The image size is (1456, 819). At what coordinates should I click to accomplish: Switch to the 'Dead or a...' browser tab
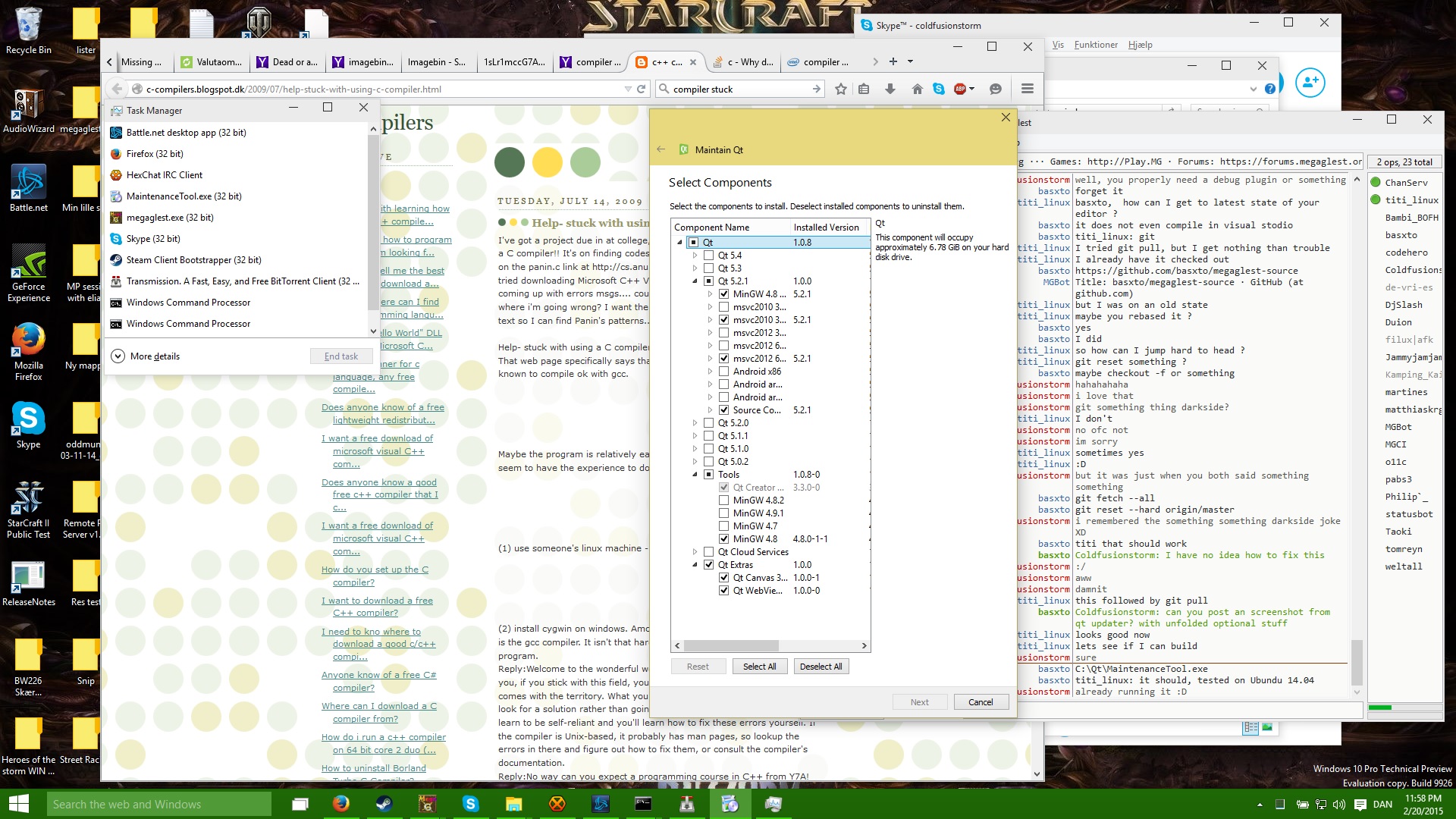(287, 62)
